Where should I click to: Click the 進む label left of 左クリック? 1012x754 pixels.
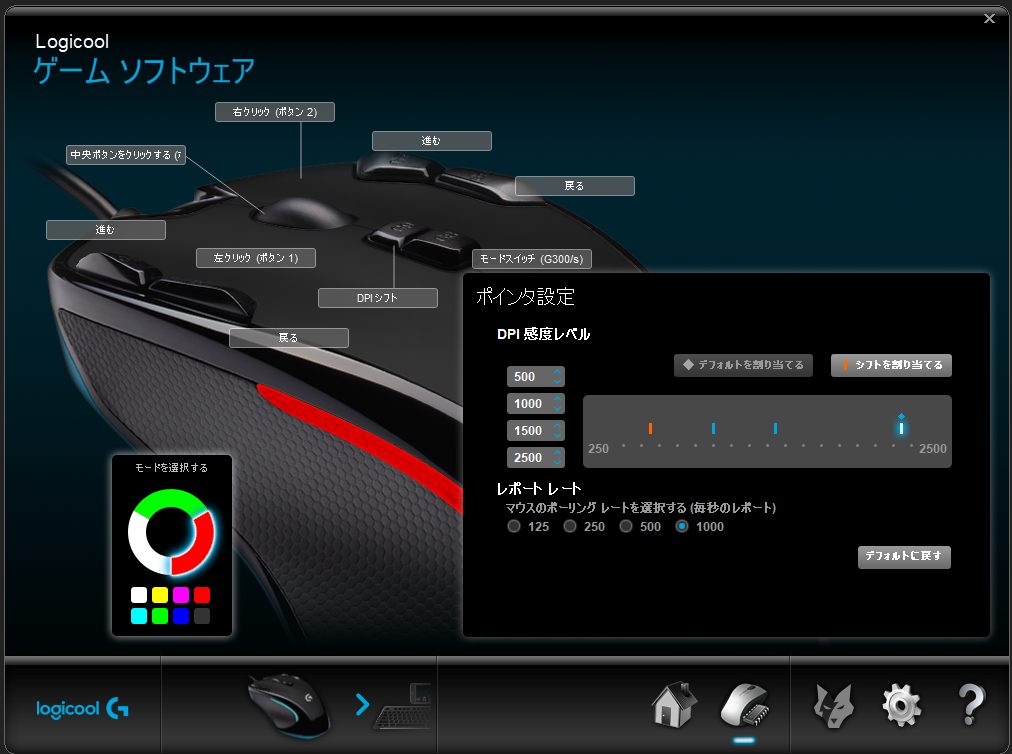coord(106,230)
